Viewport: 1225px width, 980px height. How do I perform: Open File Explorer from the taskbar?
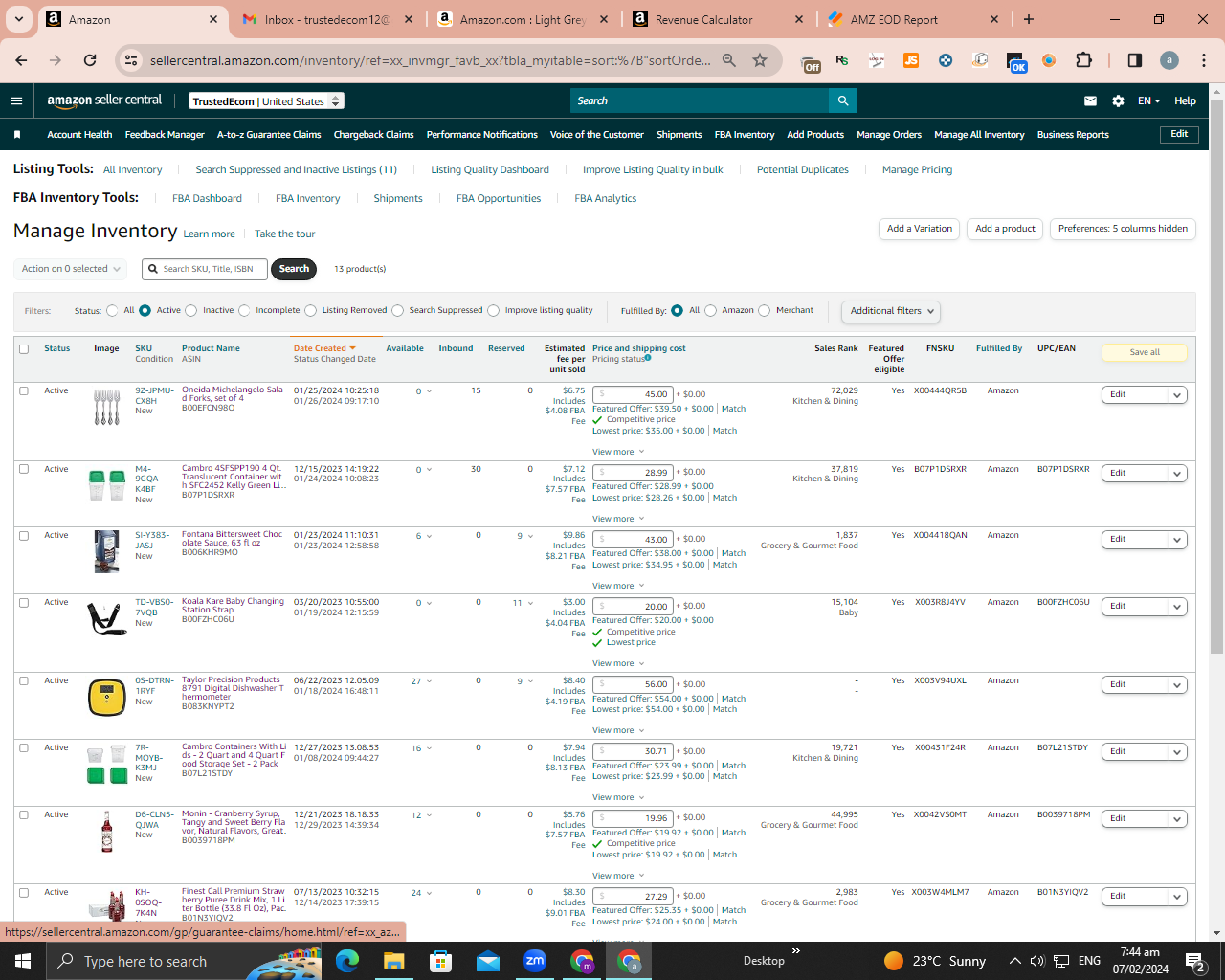click(x=393, y=961)
